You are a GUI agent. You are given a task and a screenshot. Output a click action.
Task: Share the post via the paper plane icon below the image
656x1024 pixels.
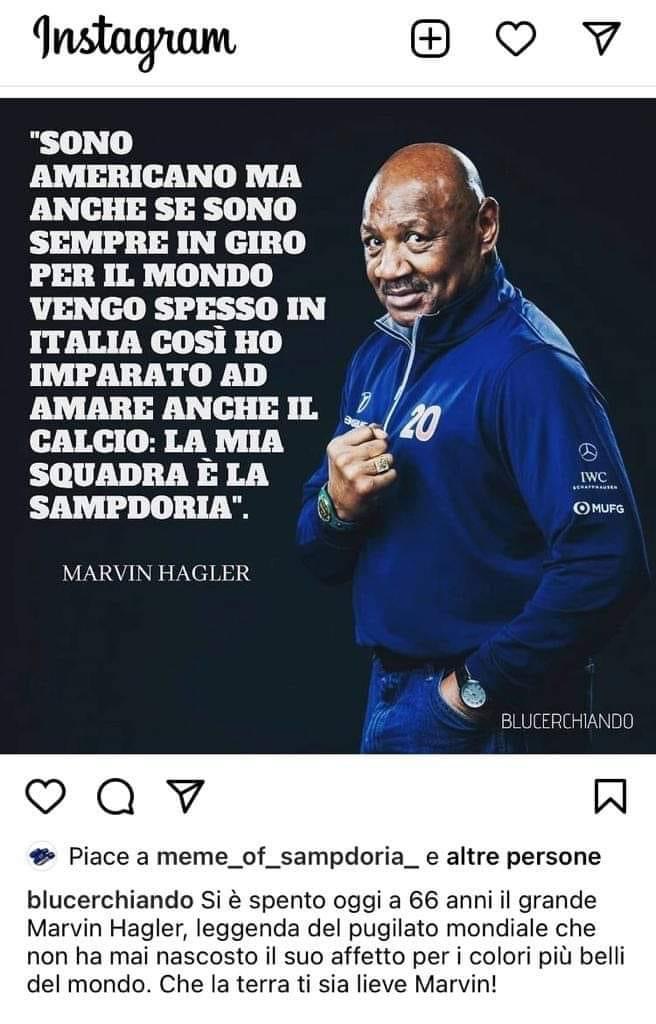point(186,795)
